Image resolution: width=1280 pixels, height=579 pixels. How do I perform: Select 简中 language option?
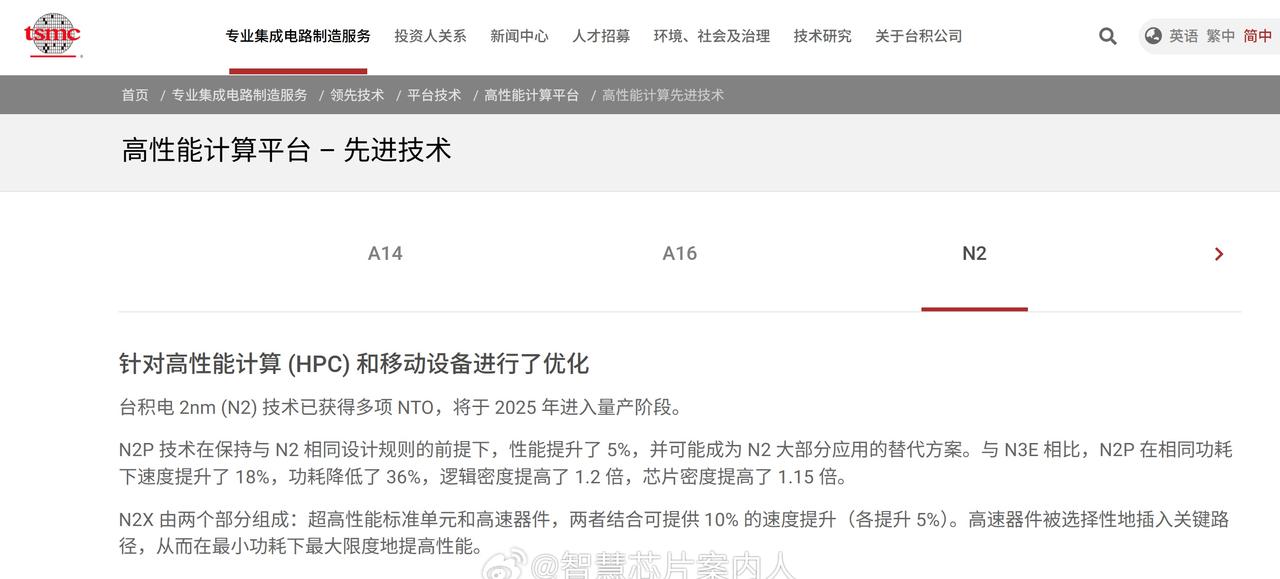[x=1258, y=36]
